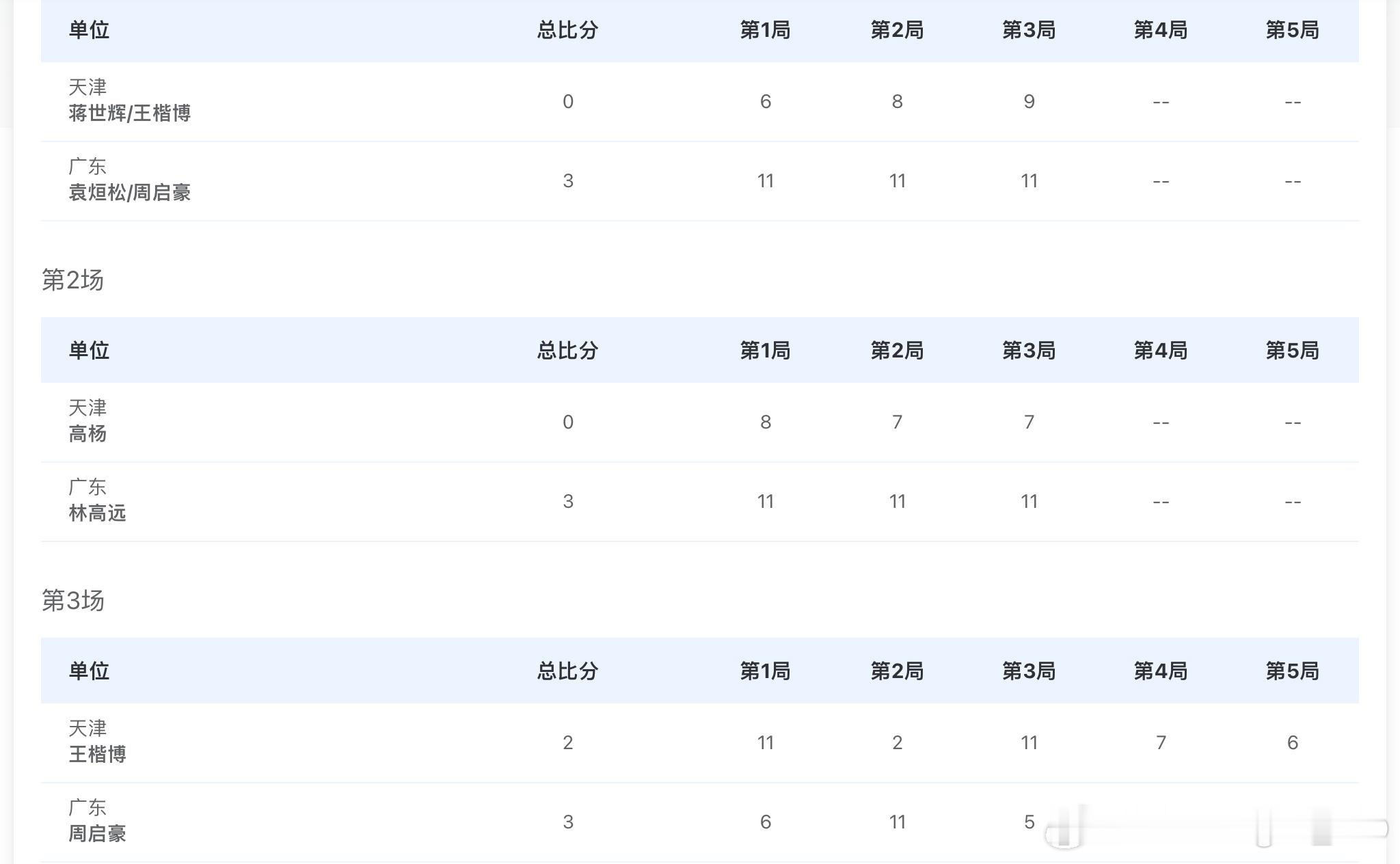The width and height of the screenshot is (1400, 864).
Task: Click 单位 header in the 第2场 table
Action: [x=89, y=351]
